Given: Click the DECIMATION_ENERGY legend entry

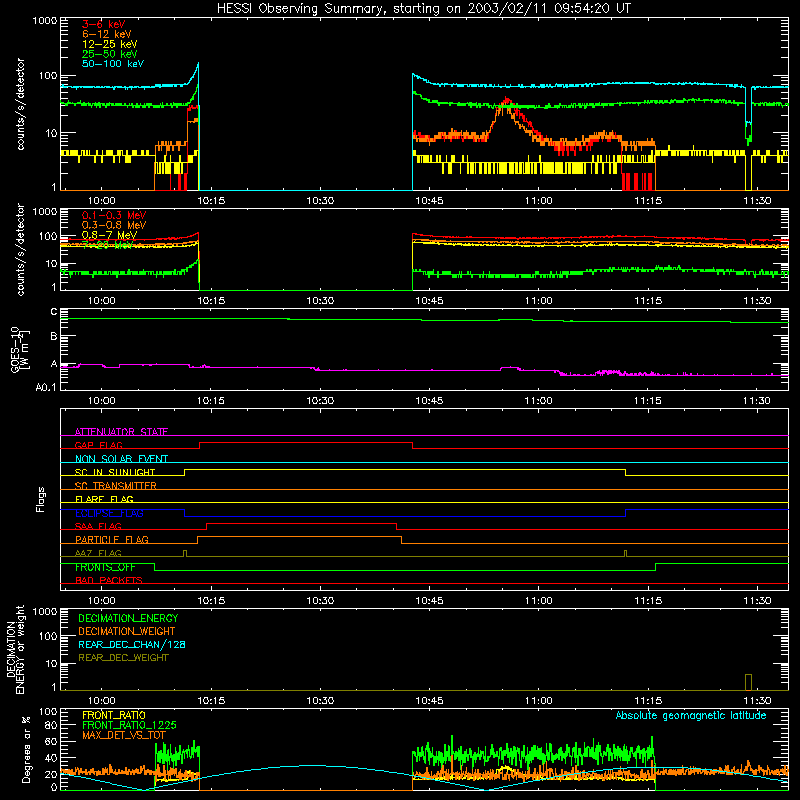Looking at the screenshot, I should coord(128,618).
